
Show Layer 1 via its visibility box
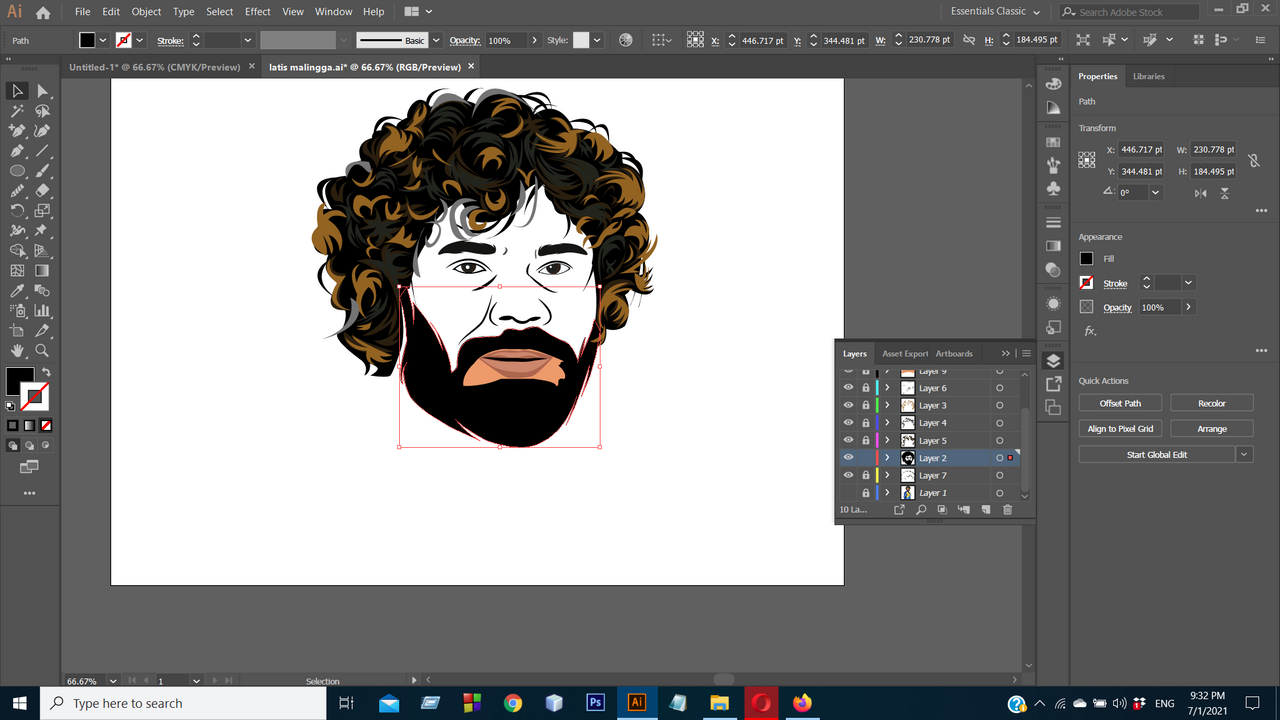[x=848, y=493]
